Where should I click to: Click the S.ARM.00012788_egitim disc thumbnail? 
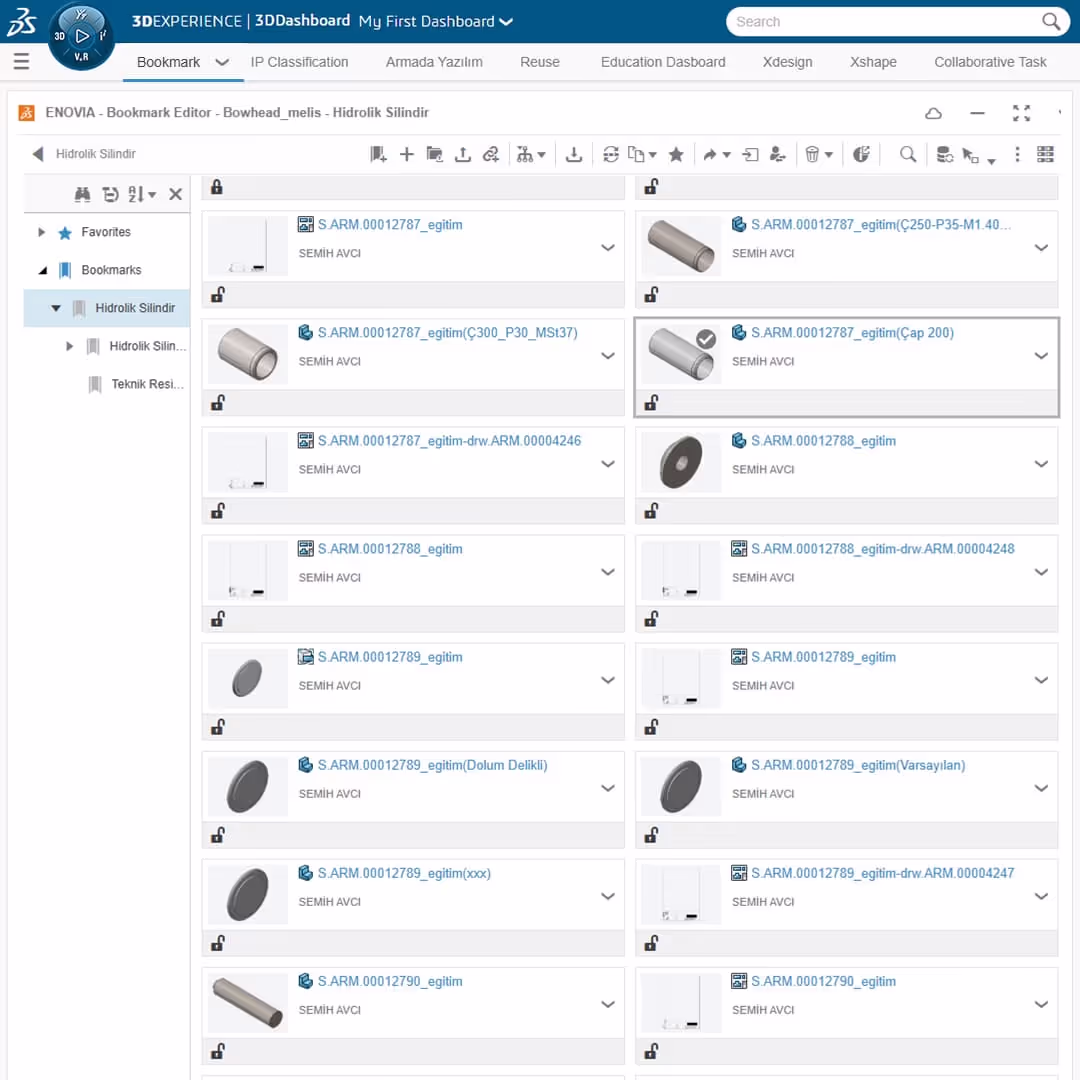(681, 462)
